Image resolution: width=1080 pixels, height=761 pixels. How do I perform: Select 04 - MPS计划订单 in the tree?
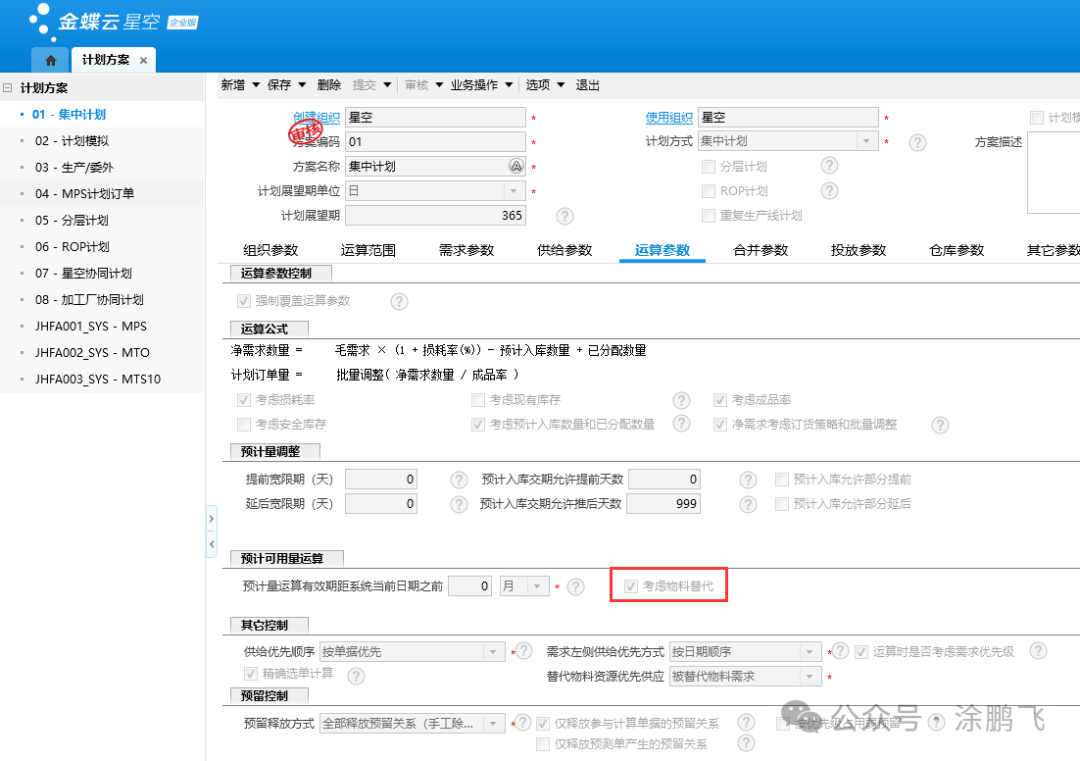[x=84, y=194]
